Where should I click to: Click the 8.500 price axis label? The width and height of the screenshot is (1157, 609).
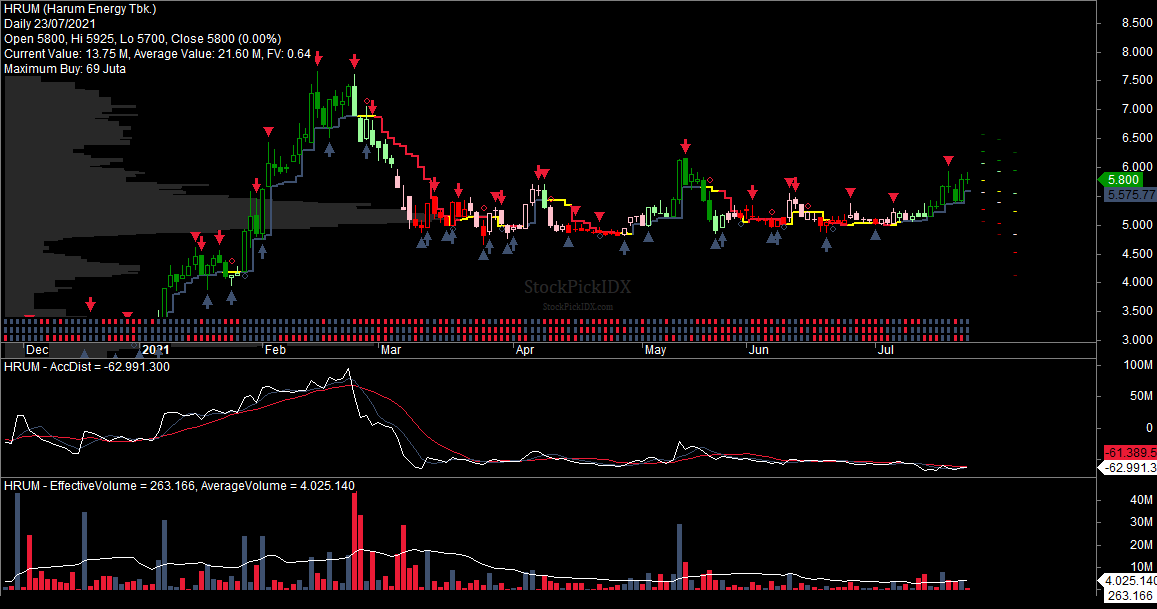(x=1137, y=23)
